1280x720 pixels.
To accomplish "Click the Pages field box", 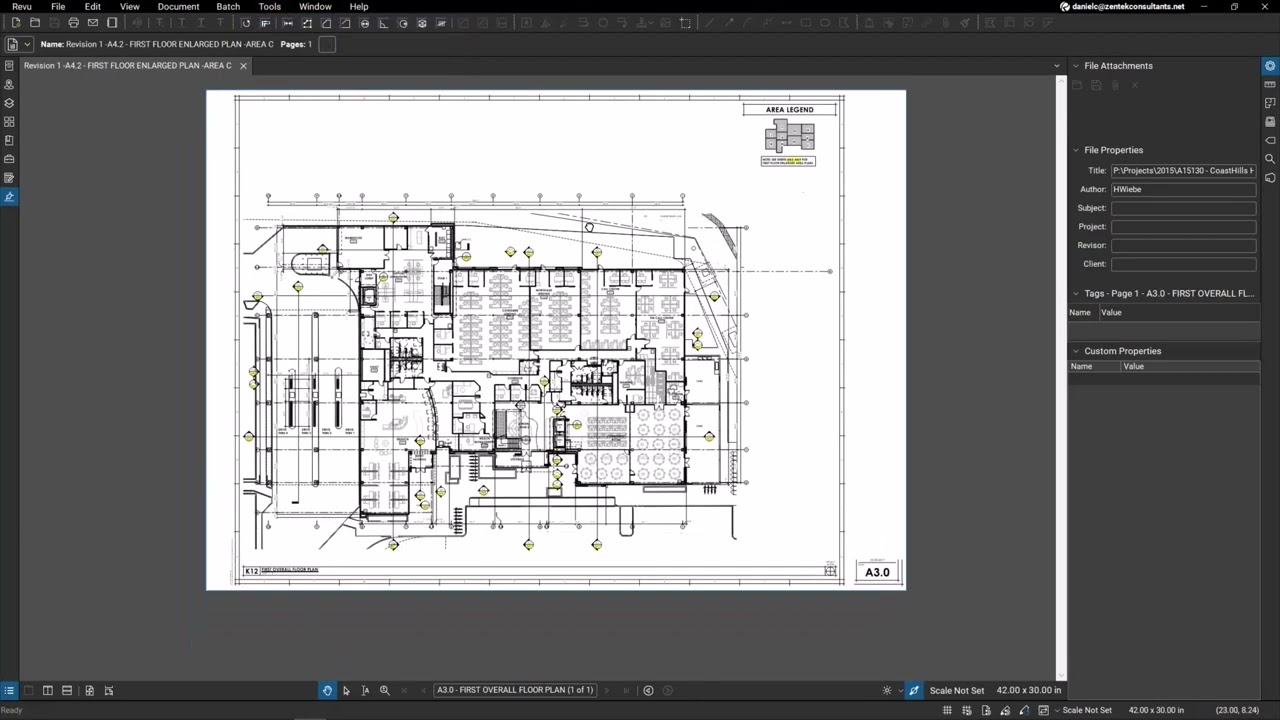I will pos(326,44).
